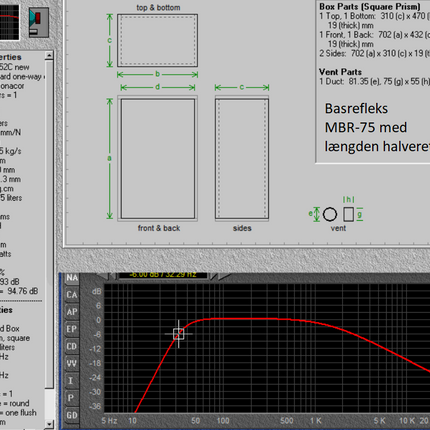Click the properties panel scroll-up arrow

pyautogui.click(x=49, y=55)
